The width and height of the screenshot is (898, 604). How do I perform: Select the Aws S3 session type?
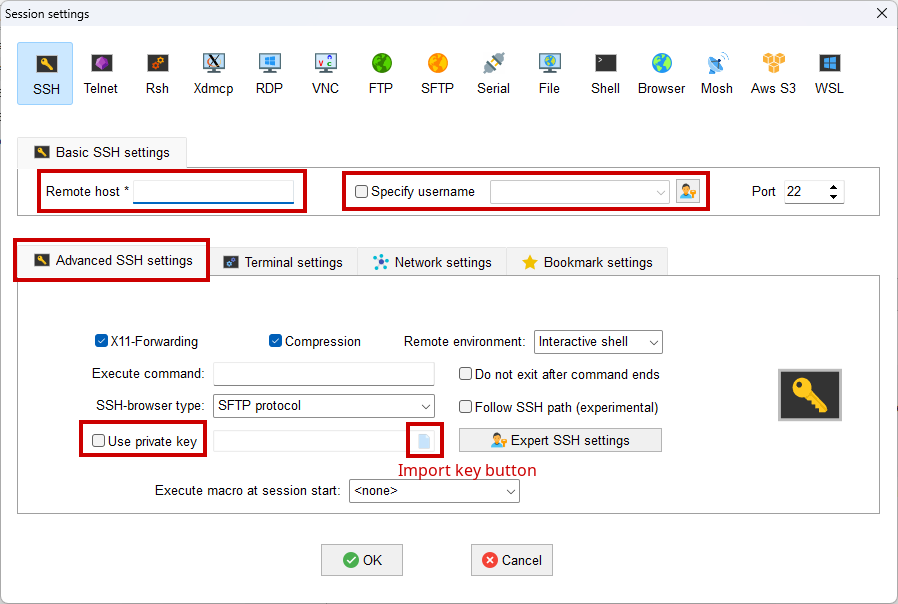(x=773, y=73)
